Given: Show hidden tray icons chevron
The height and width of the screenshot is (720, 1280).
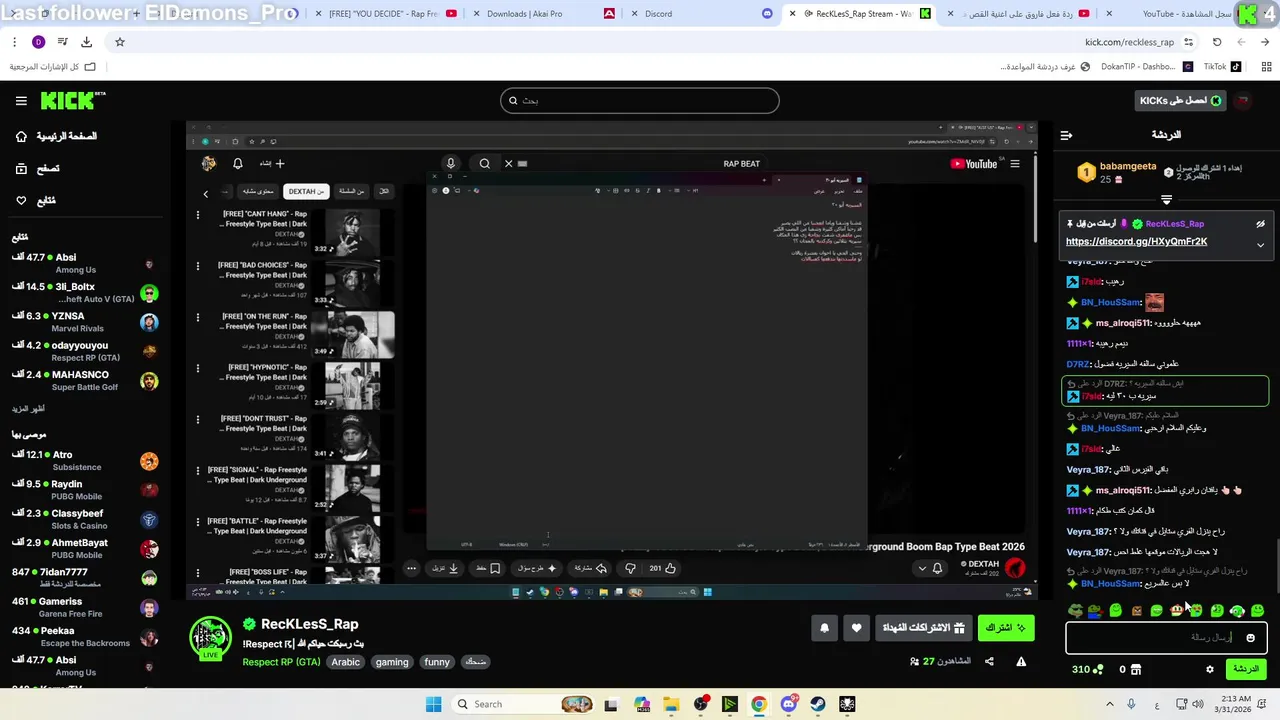Looking at the screenshot, I should pos(1109,704).
